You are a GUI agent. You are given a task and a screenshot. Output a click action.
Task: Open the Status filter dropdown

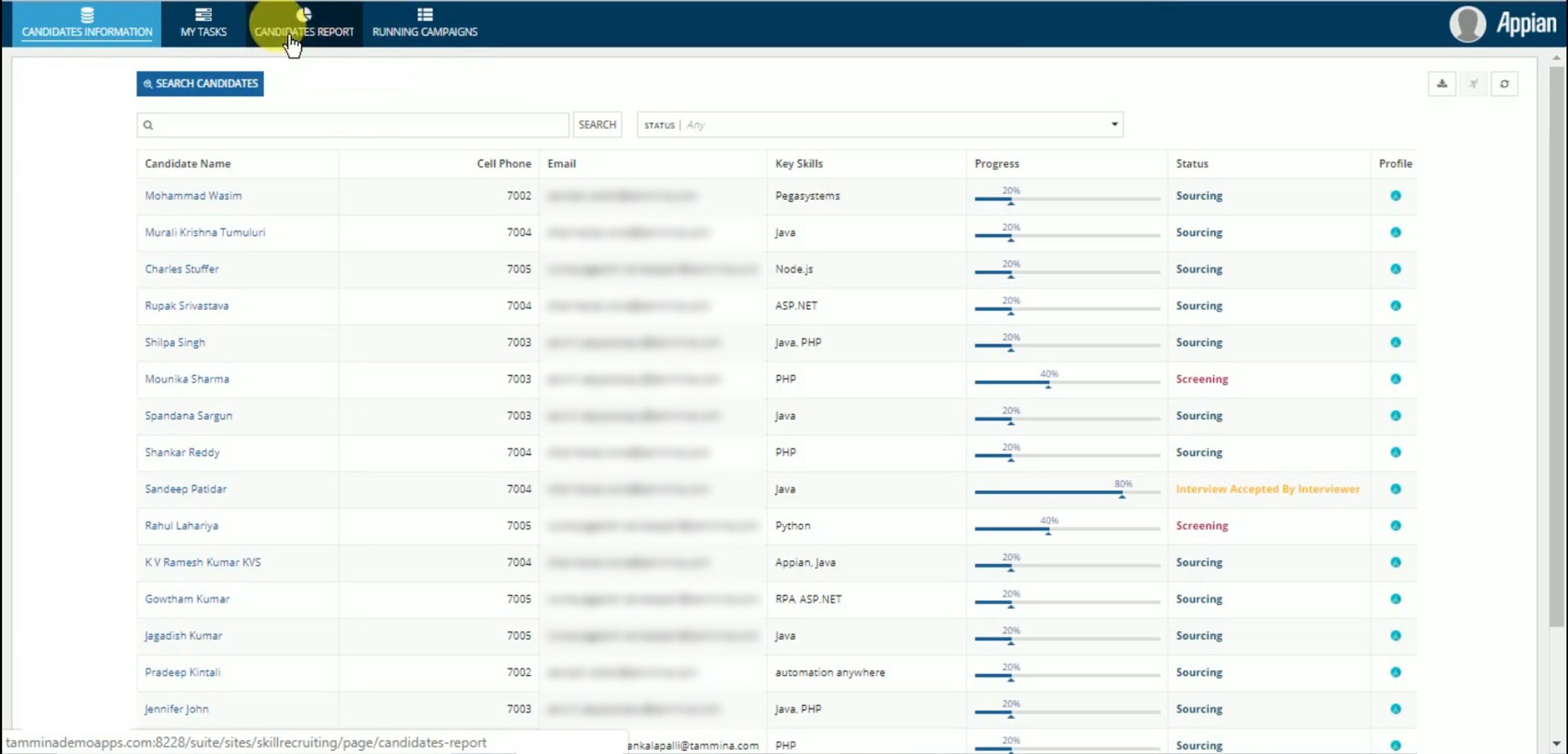point(880,125)
